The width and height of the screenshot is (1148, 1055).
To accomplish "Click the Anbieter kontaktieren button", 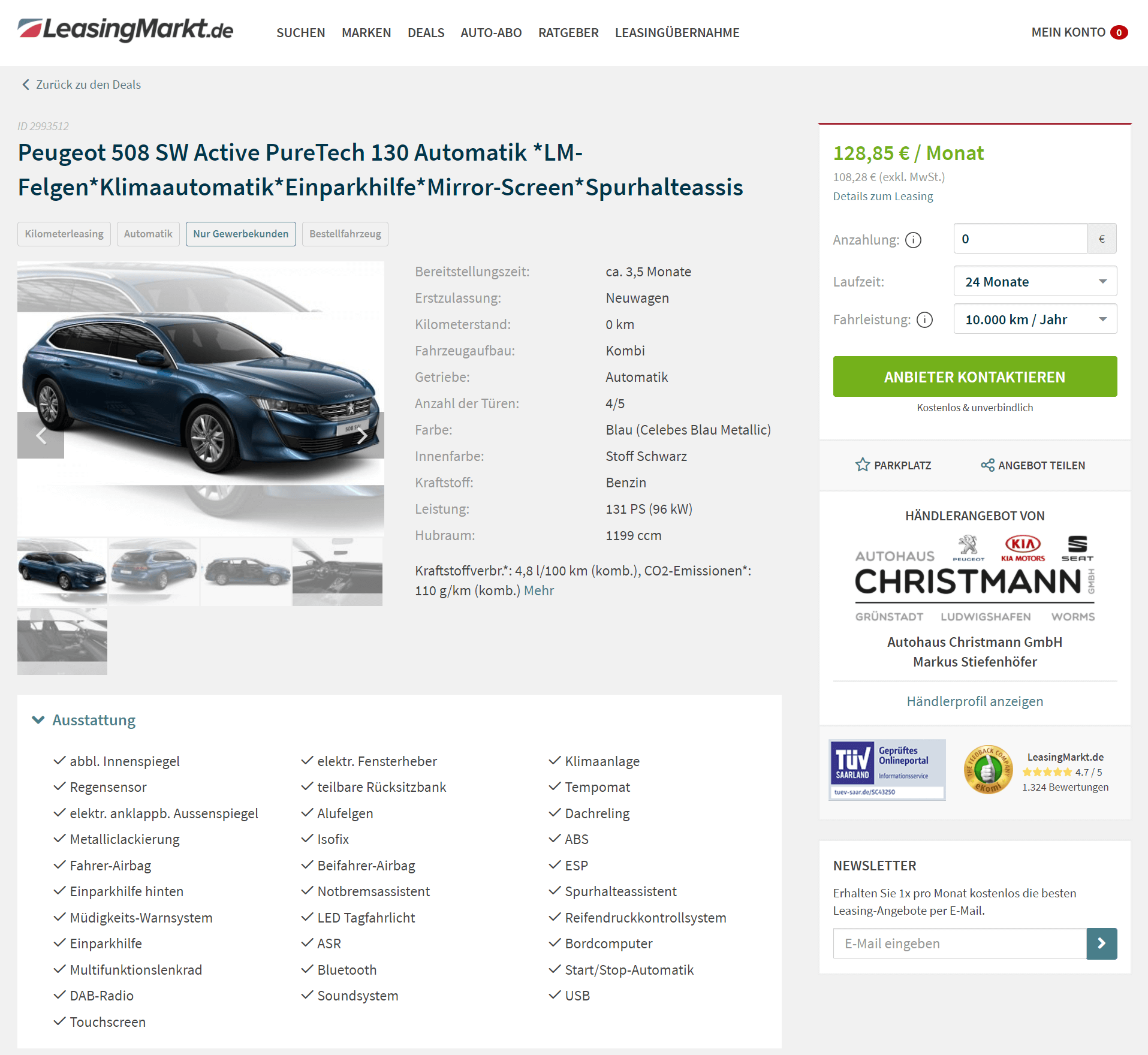I will 975,377.
